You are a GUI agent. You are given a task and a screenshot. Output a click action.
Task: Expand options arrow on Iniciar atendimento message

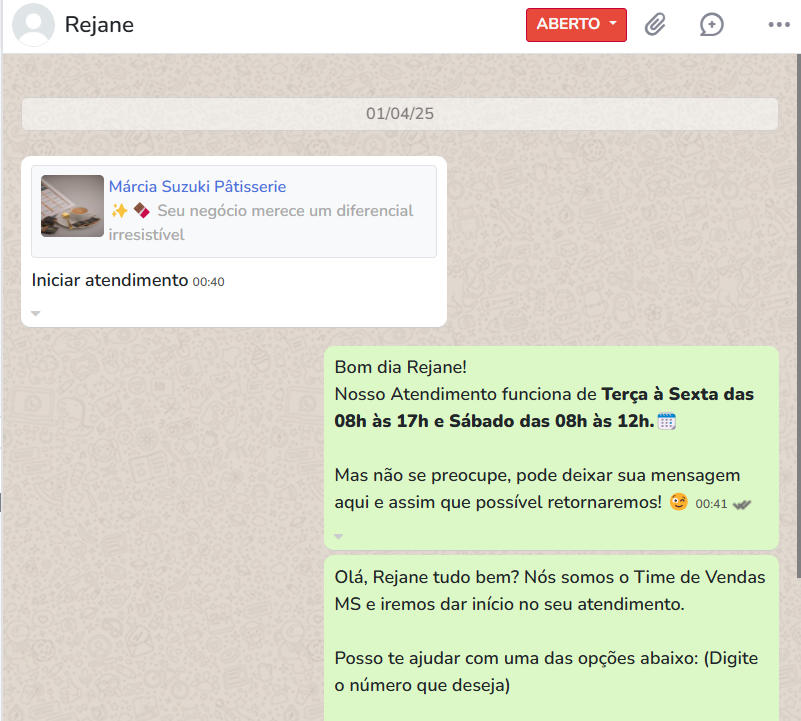[35, 313]
